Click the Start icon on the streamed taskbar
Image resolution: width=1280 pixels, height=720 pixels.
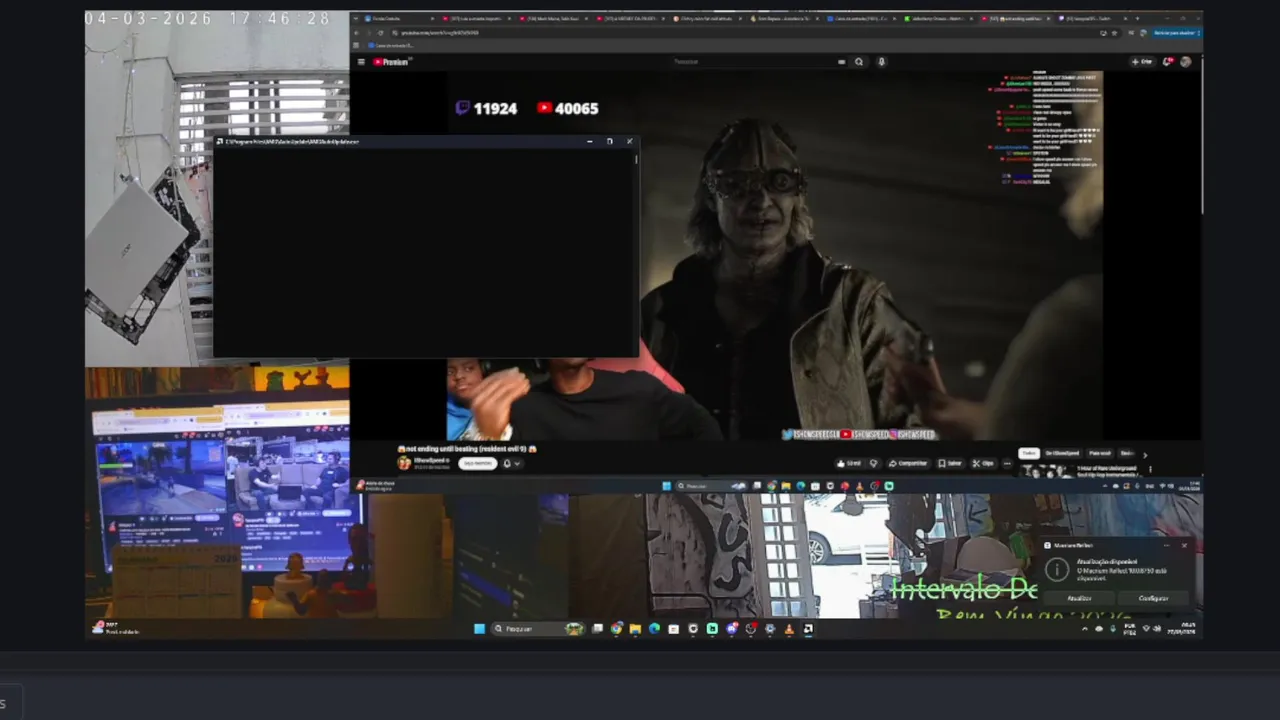click(x=666, y=486)
